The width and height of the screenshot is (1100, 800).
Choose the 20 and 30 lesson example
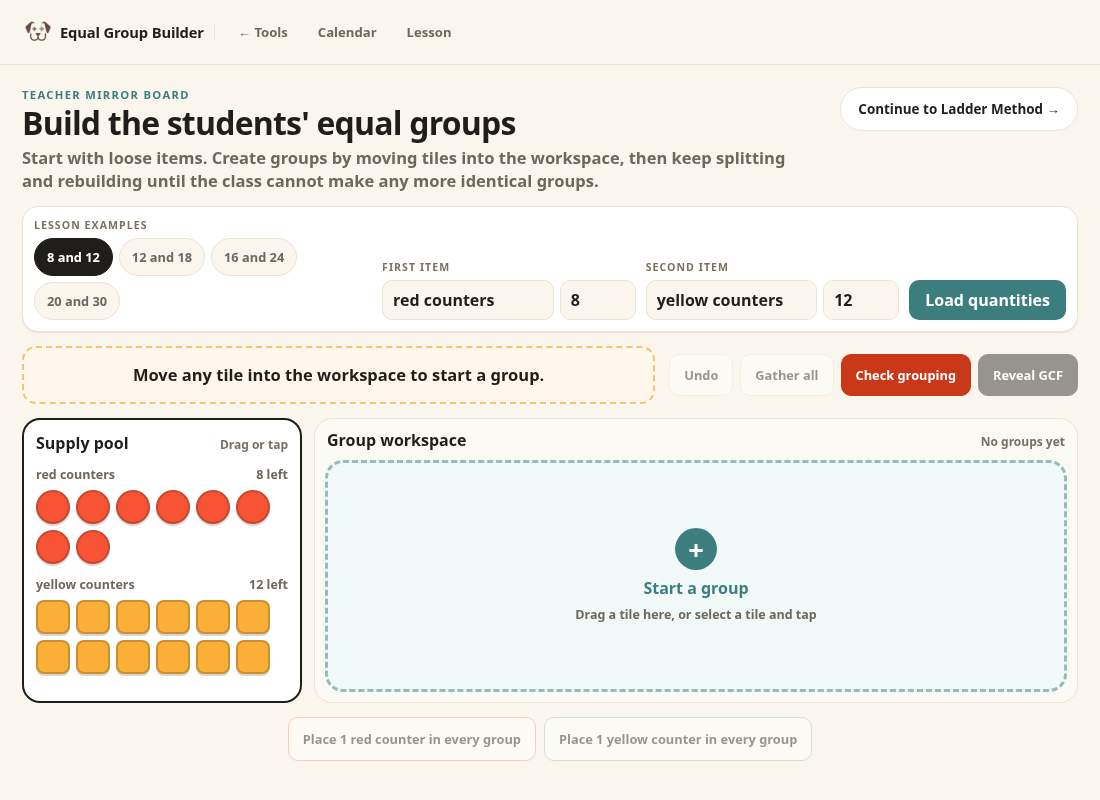(x=76, y=301)
